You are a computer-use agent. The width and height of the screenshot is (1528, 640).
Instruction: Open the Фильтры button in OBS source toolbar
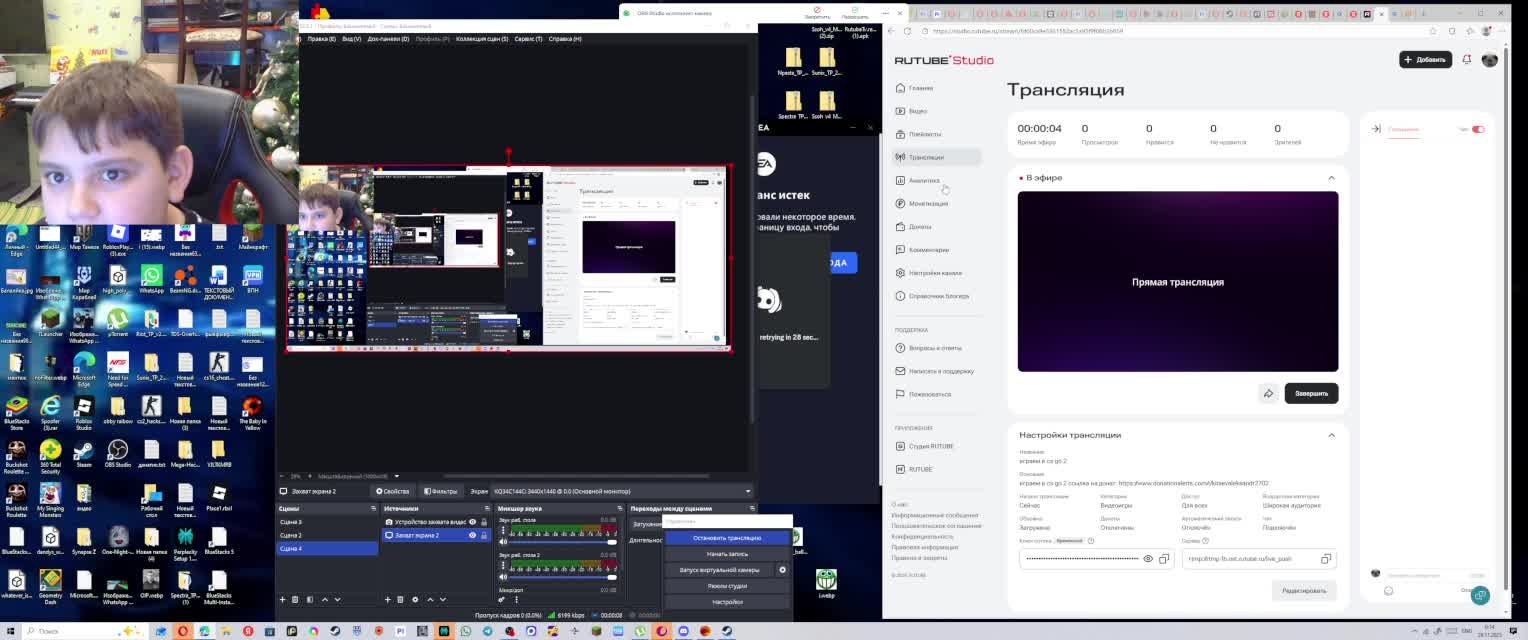(x=440, y=491)
